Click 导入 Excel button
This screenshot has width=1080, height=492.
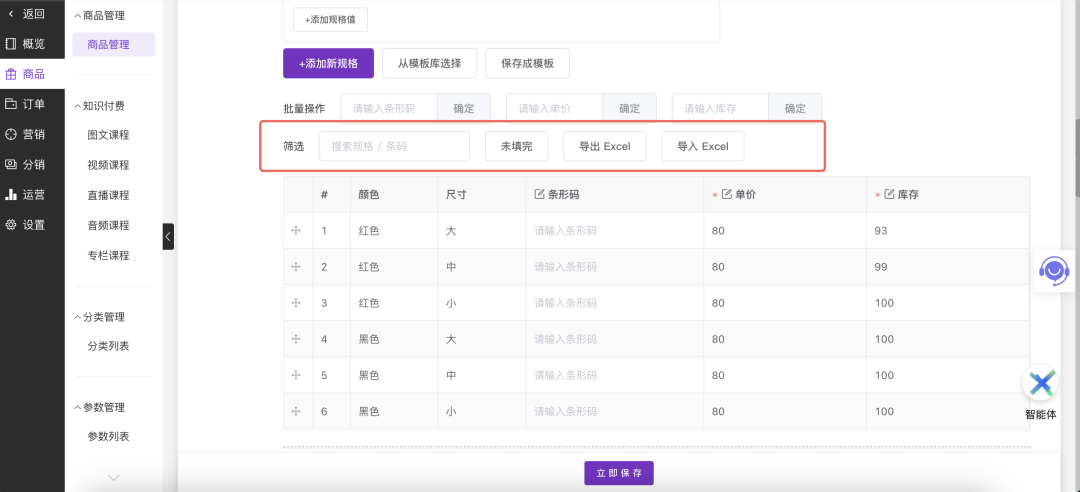(x=703, y=146)
